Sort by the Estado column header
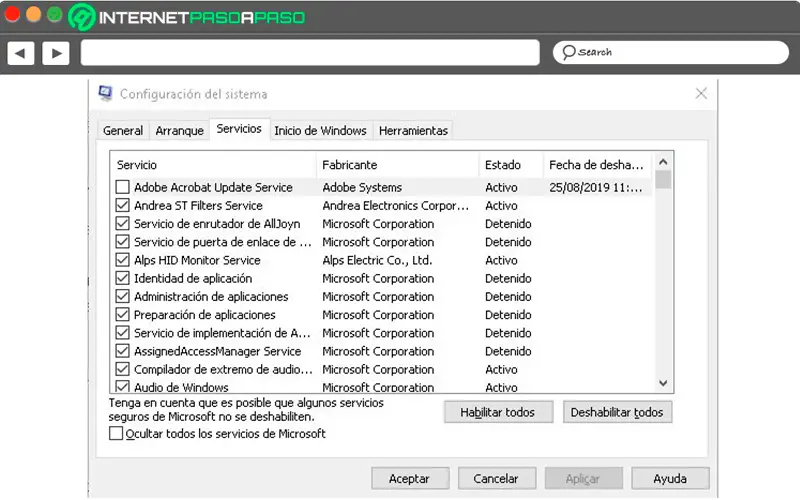The height and width of the screenshot is (500, 800). tap(510, 164)
